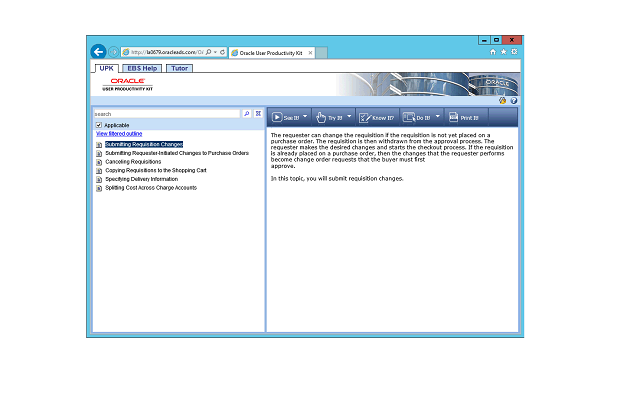The width and height of the screenshot is (640, 405).
Task: Select the Canceling Requisitions topic
Action: (x=132, y=161)
